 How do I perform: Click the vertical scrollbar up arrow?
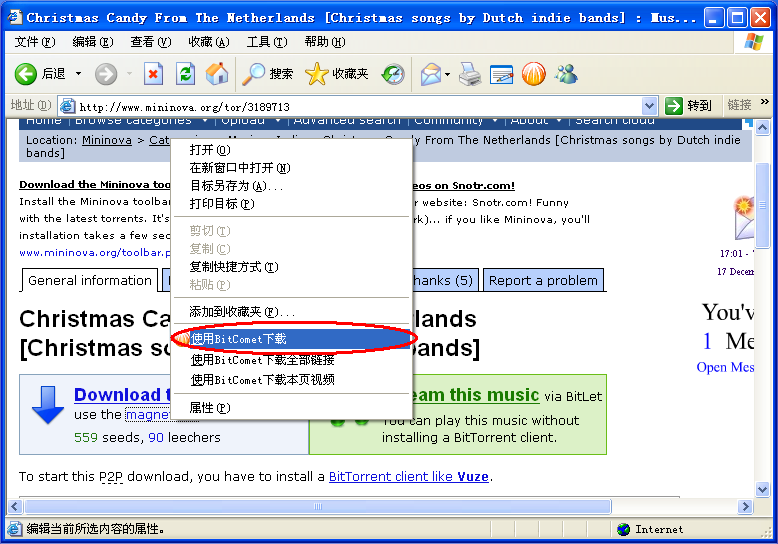pyautogui.click(x=763, y=128)
